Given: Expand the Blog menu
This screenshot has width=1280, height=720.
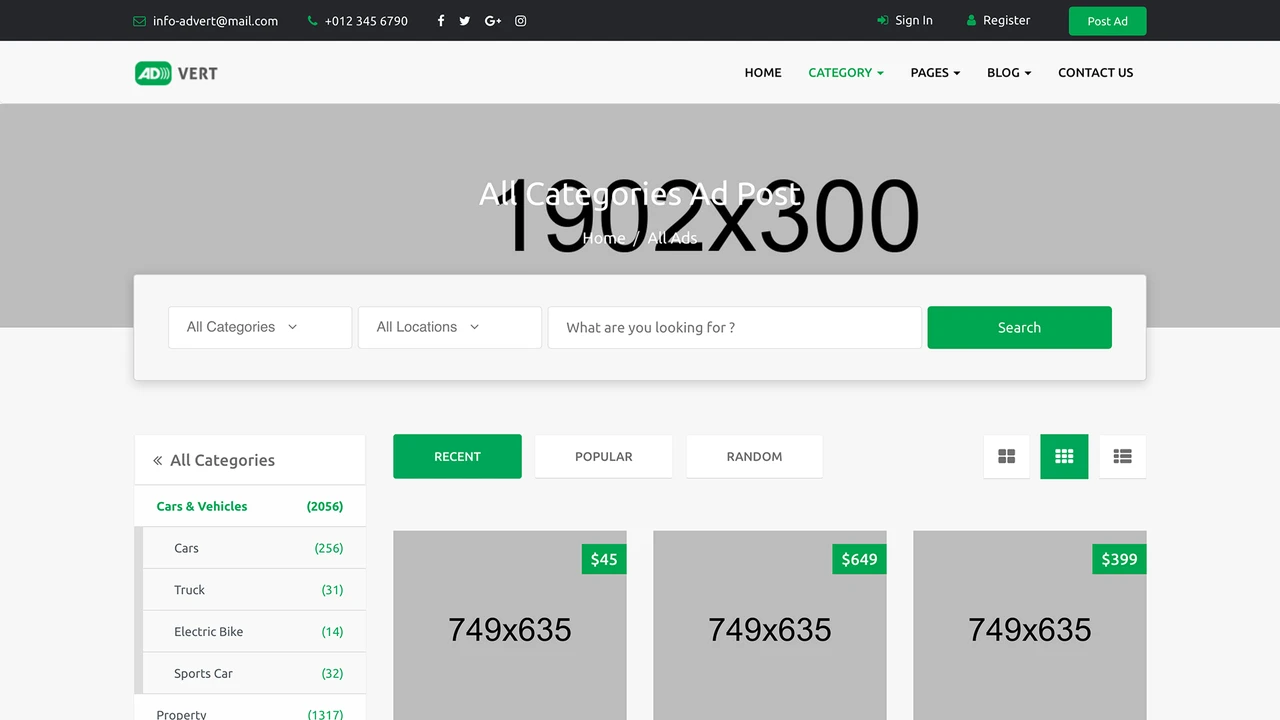Looking at the screenshot, I should pyautogui.click(x=1009, y=73).
